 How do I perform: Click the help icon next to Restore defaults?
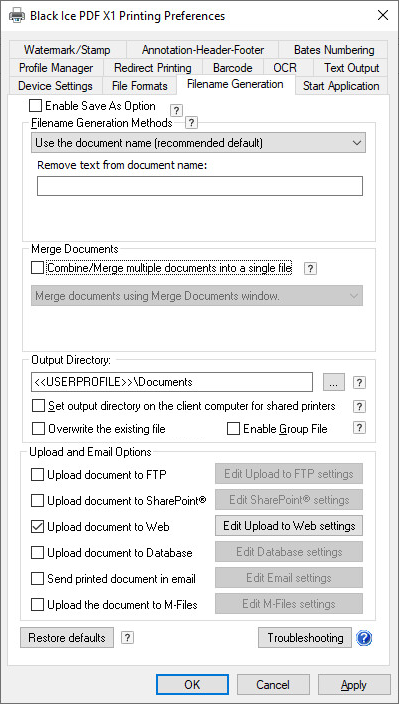(127, 638)
